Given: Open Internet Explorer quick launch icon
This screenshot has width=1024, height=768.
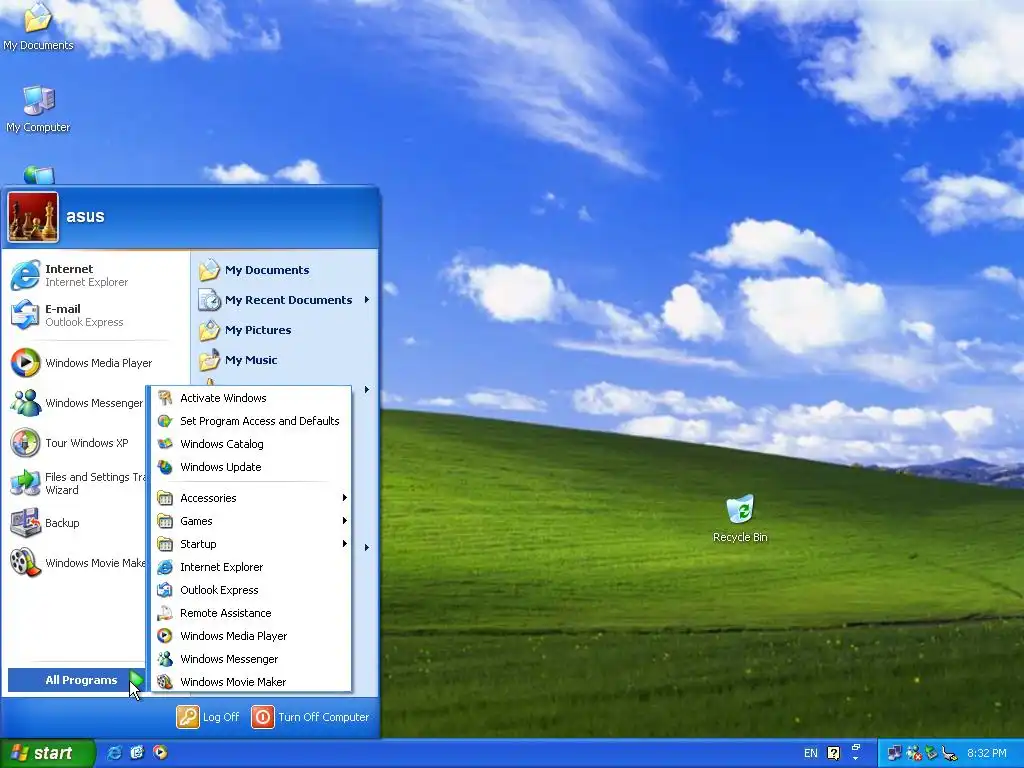Looking at the screenshot, I should (114, 753).
